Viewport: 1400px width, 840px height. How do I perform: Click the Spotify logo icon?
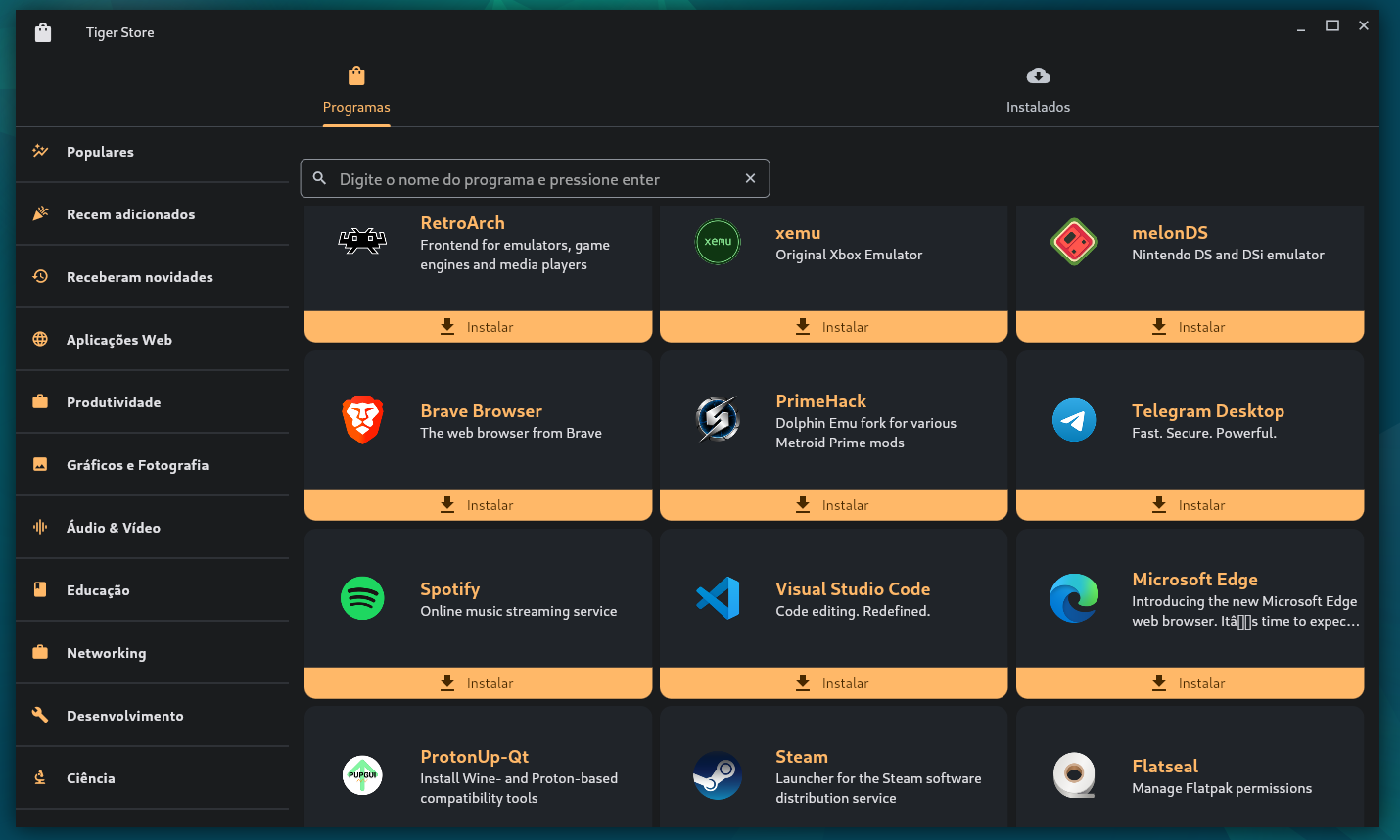362,598
